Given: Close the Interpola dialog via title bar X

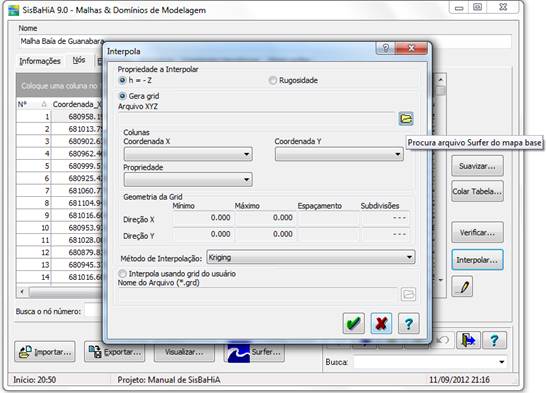Looking at the screenshot, I should [x=411, y=48].
